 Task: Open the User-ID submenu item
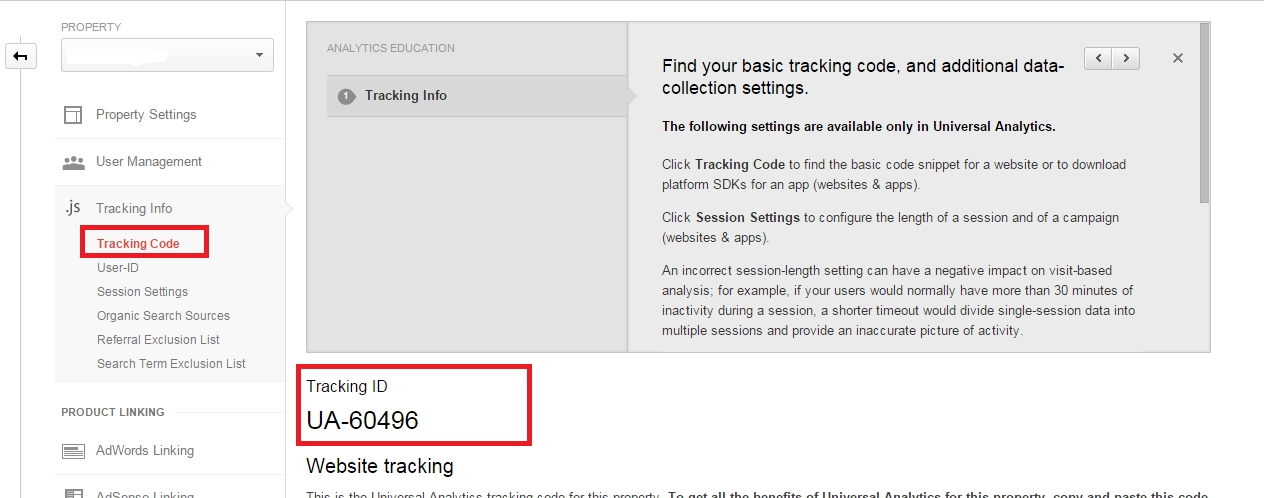click(x=118, y=268)
